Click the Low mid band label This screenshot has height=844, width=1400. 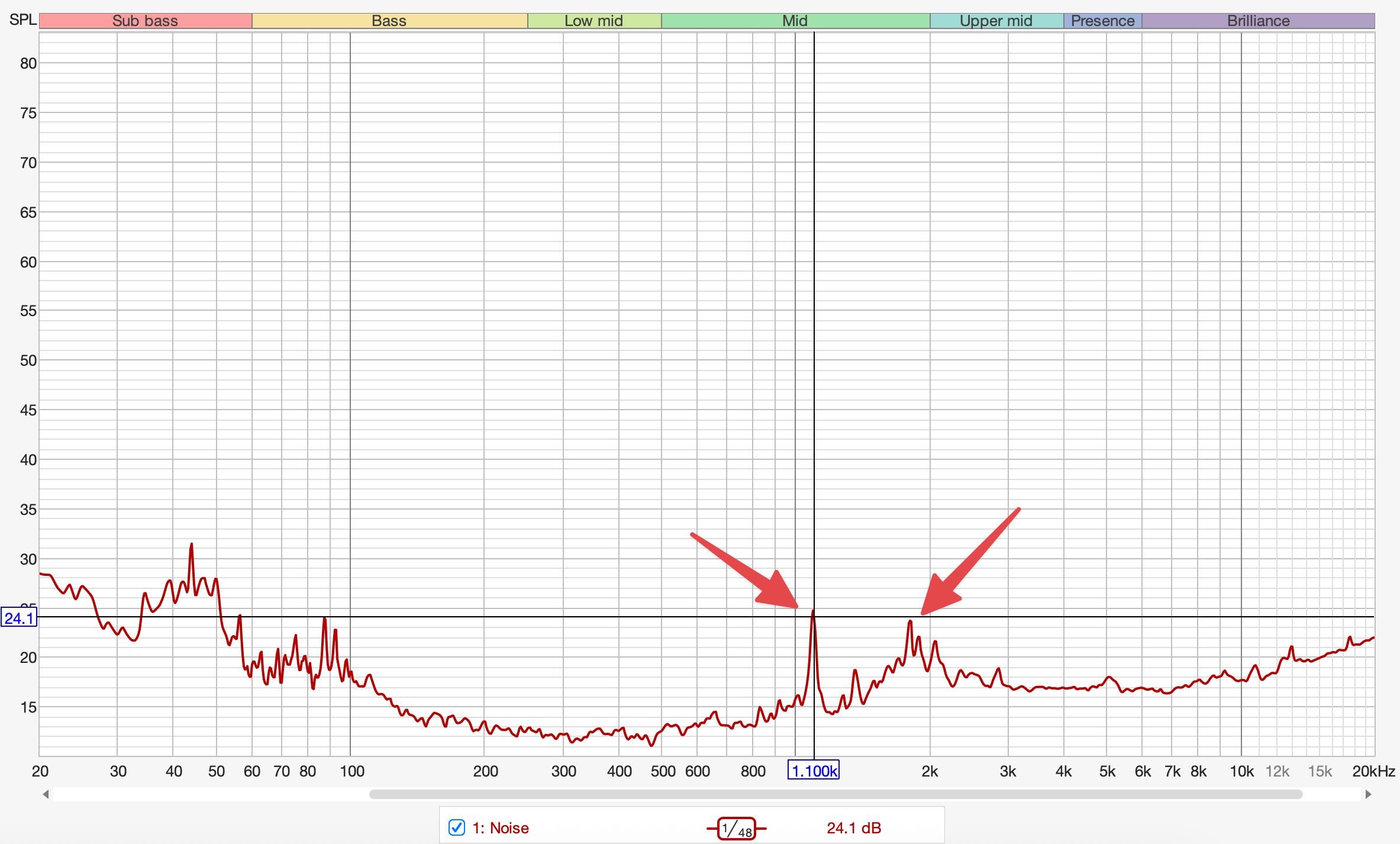tap(593, 21)
